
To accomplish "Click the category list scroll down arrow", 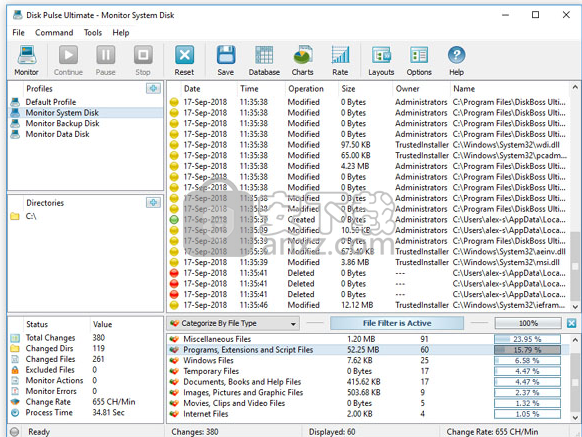I will click(575, 418).
